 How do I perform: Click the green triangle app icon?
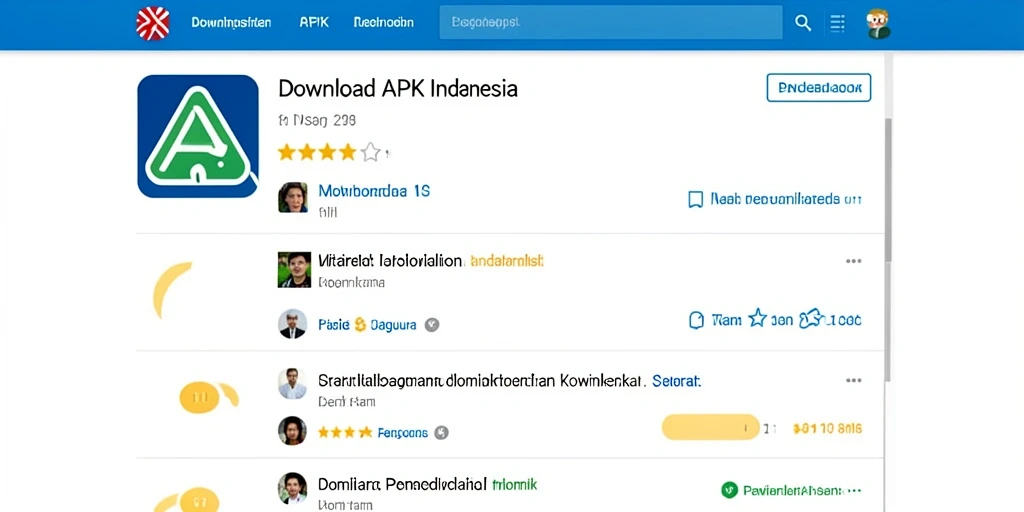(x=198, y=136)
